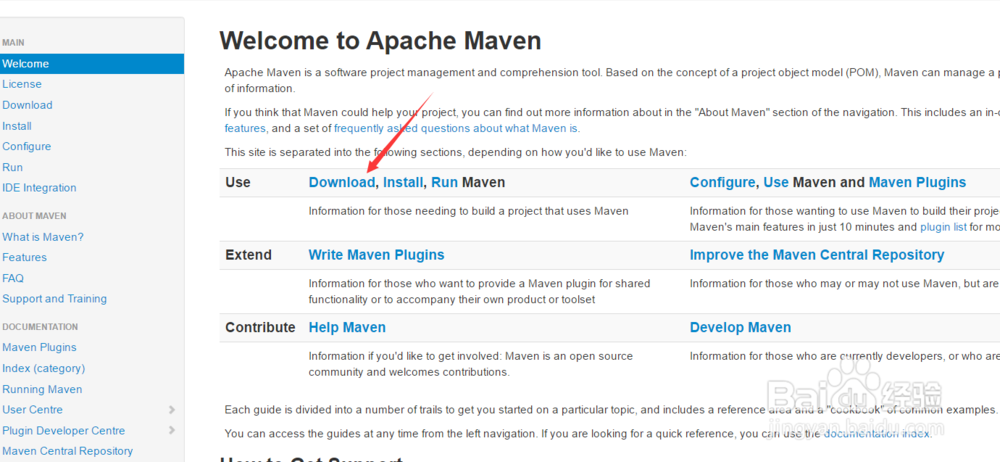Viewport: 1000px width, 462px height.
Task: Open Index (category) link
Action: (x=43, y=369)
